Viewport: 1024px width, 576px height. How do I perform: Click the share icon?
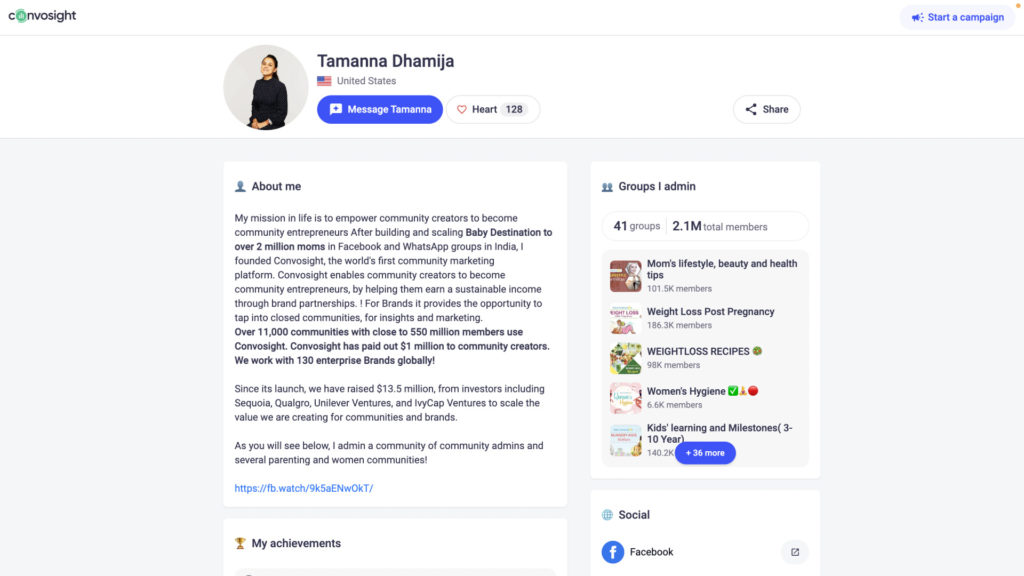(751, 109)
